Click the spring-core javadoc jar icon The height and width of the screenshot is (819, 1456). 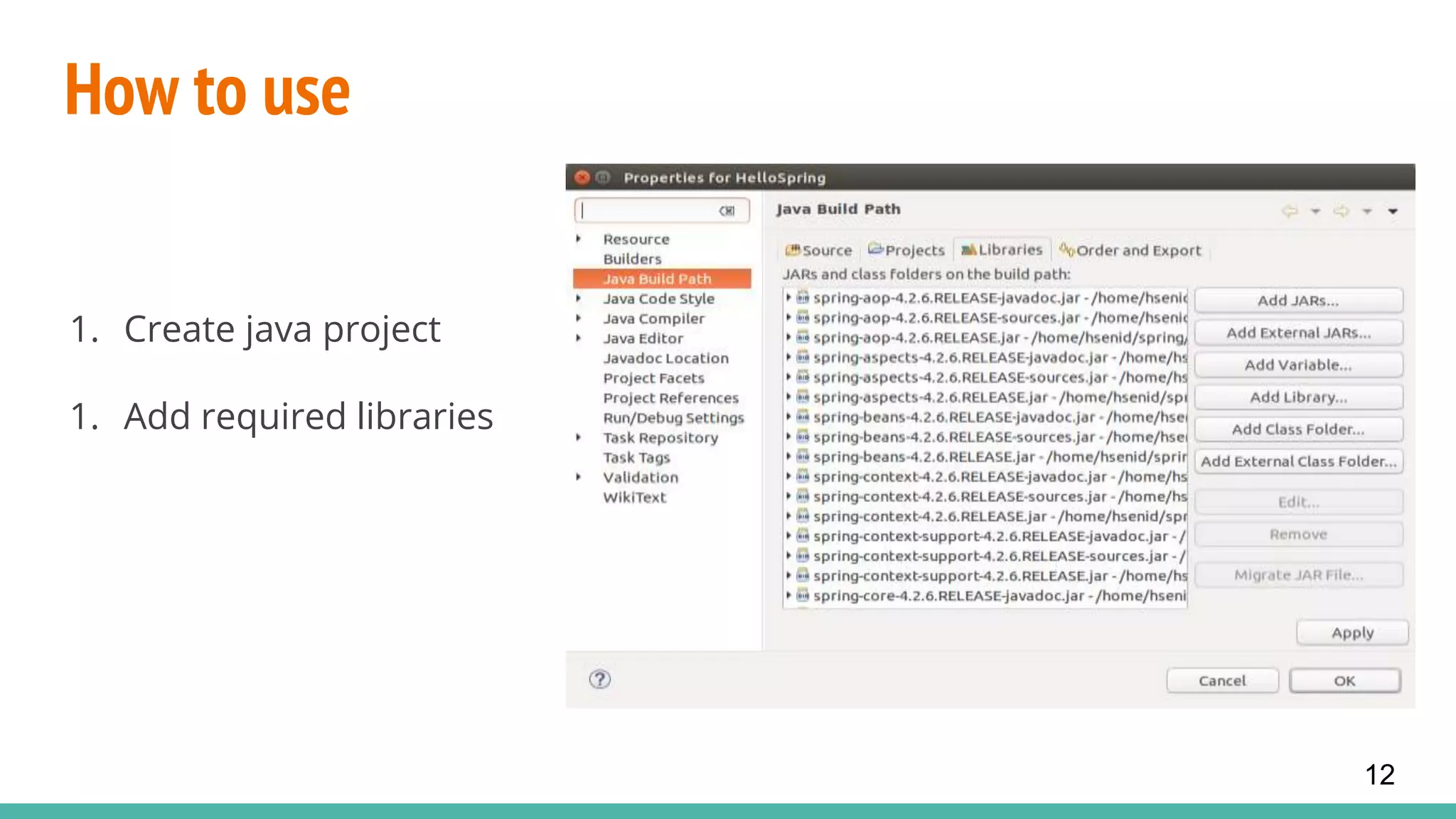coord(803,595)
